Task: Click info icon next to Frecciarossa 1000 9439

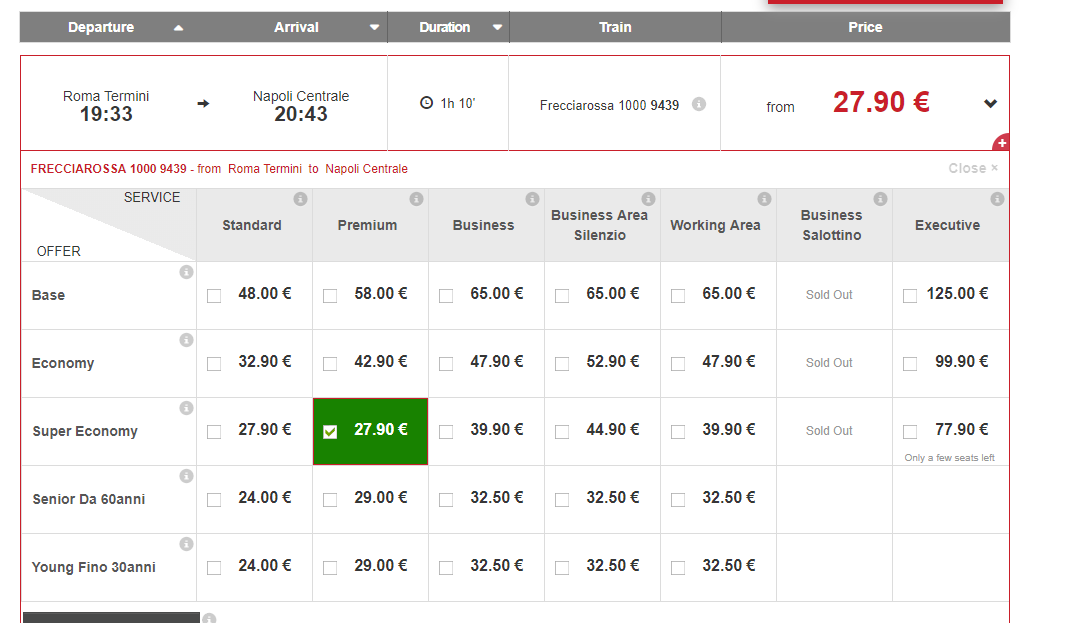Action: (x=699, y=104)
